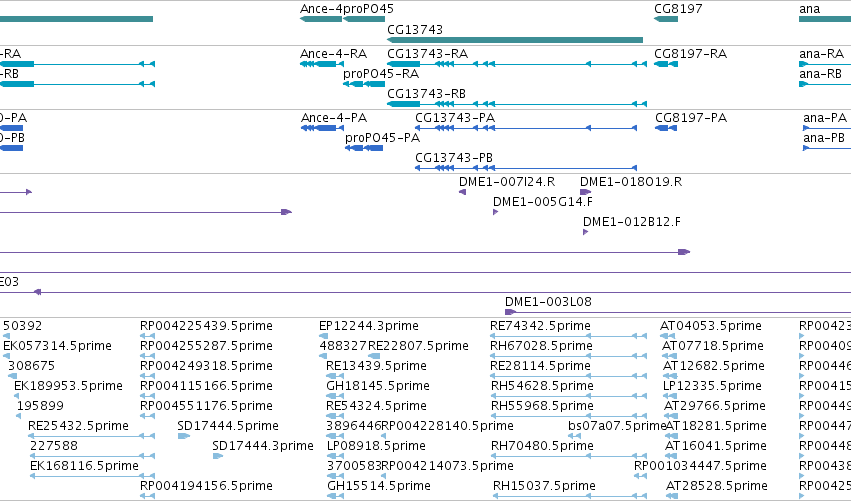Click the Ance-4-PA coding sequence label
Image resolution: width=851 pixels, height=501 pixels.
[x=334, y=118]
